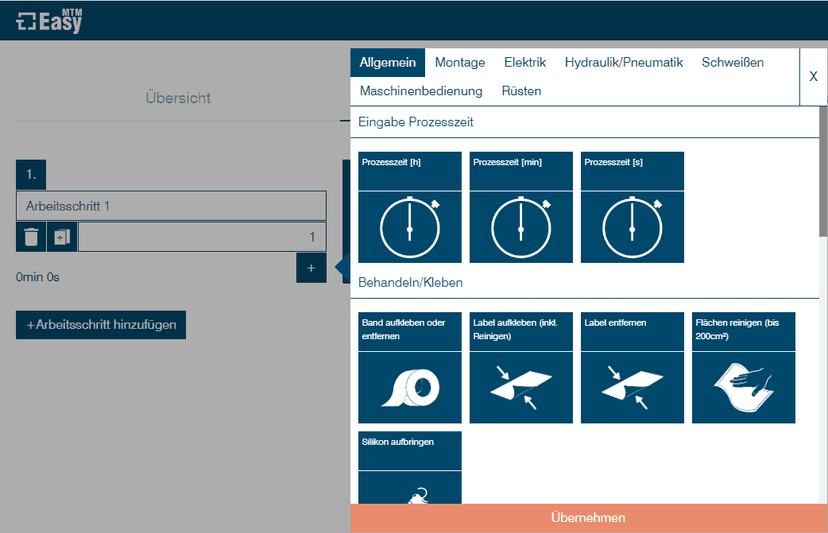
Task: Click +Arbeitsschritt hinzufügen button
Action: 101,325
